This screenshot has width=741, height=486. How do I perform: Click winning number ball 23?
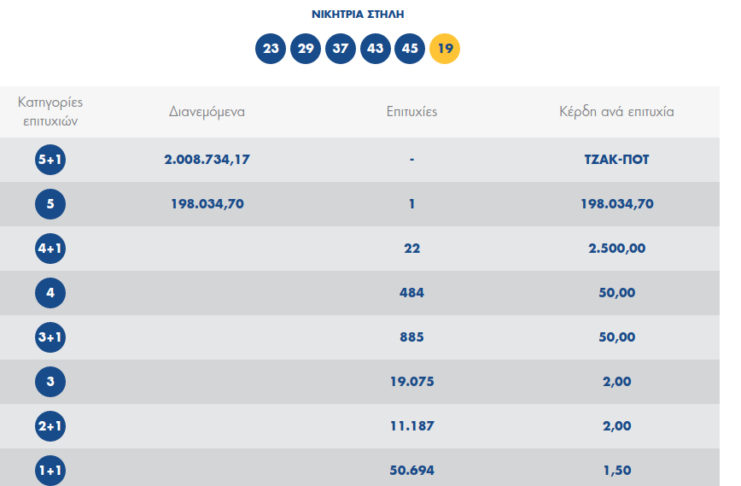pyautogui.click(x=271, y=48)
